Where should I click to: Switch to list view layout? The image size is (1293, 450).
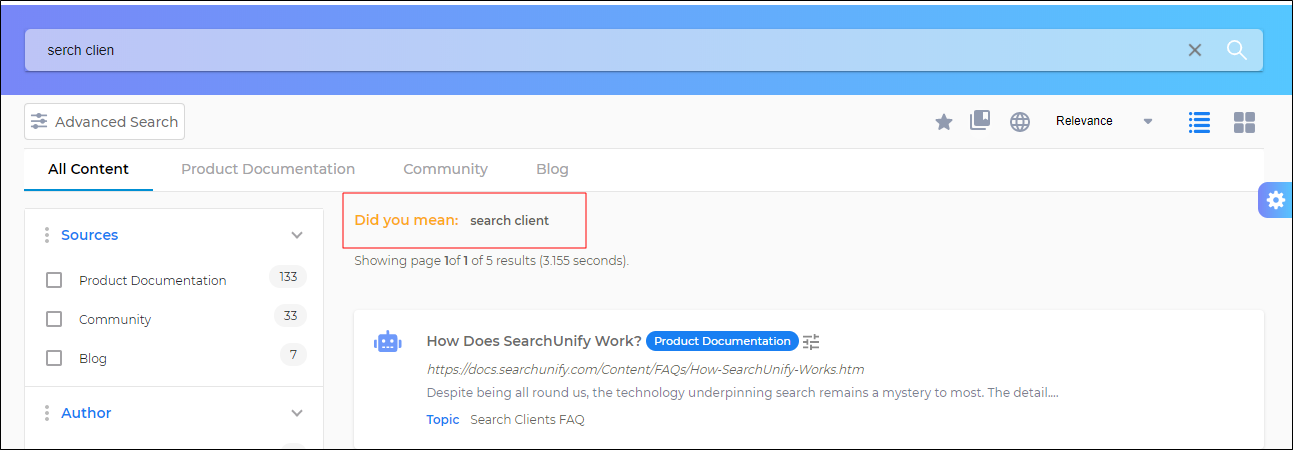tap(1199, 122)
